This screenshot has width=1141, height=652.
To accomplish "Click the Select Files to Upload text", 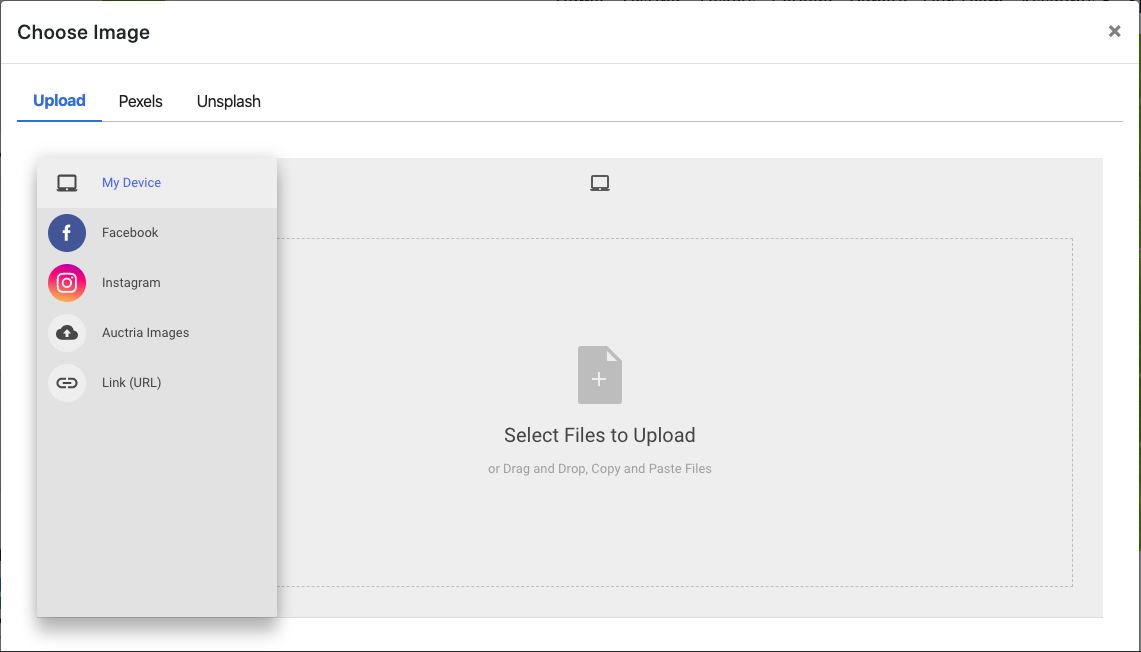I will click(600, 435).
